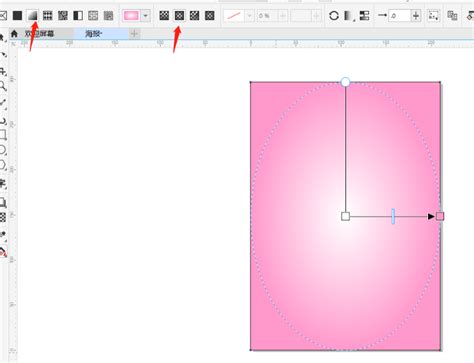474x363 pixels.
Task: Select the Text tool in toolbox
Action: [x=3, y=184]
